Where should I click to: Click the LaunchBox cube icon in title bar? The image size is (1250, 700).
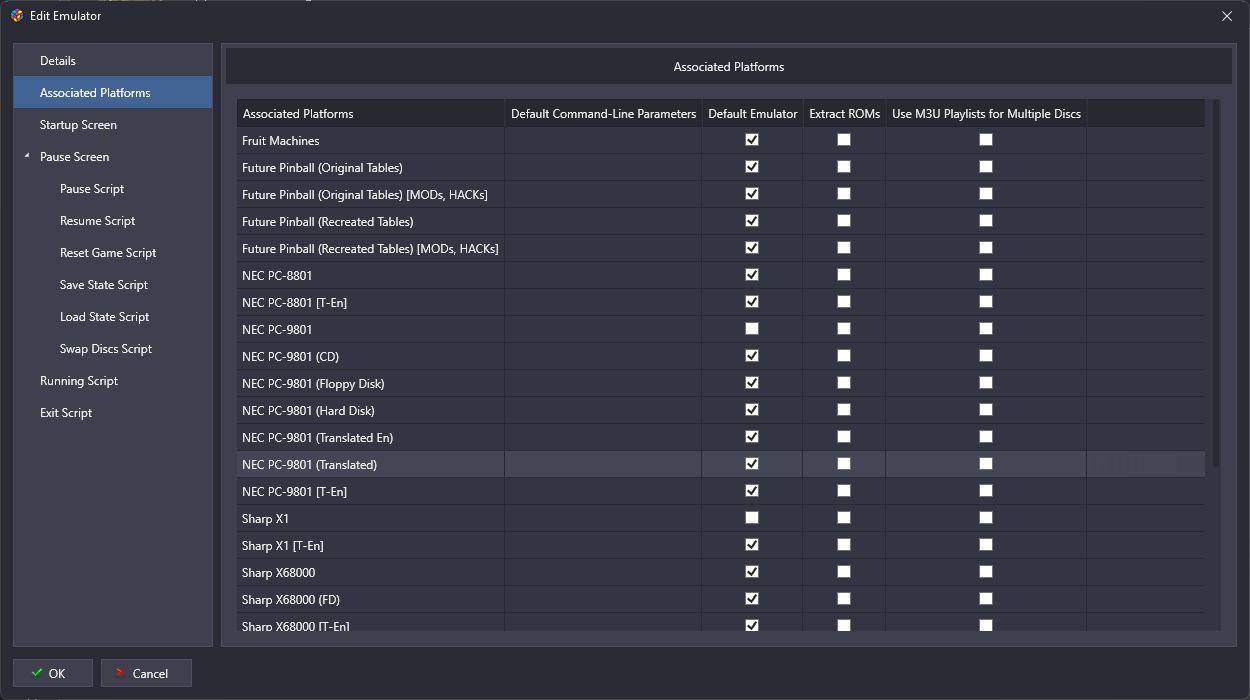(17, 16)
